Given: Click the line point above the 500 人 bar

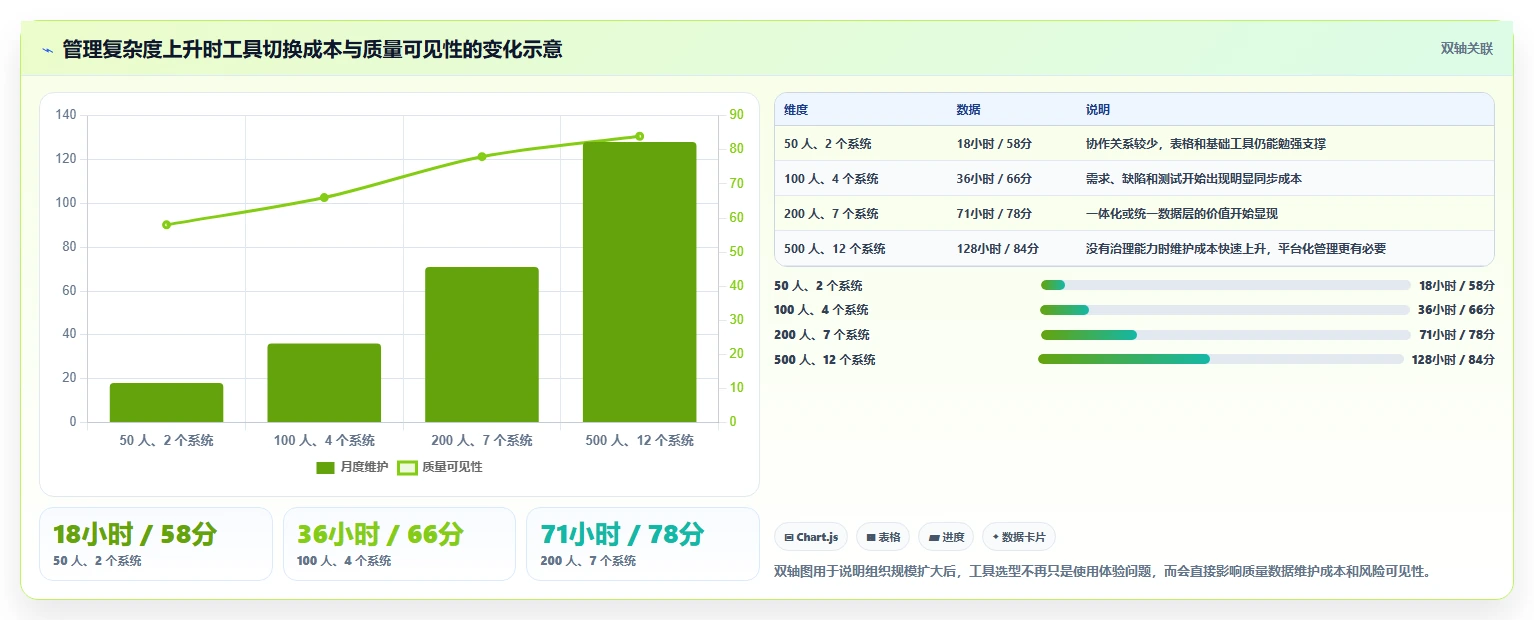Looking at the screenshot, I should (x=639, y=136).
